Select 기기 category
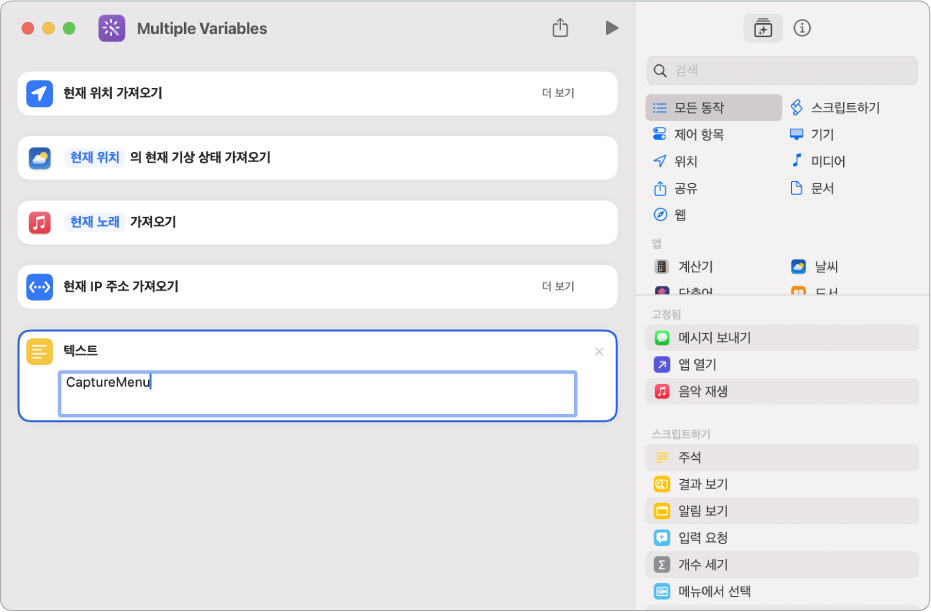The image size is (931, 612). pos(812,134)
